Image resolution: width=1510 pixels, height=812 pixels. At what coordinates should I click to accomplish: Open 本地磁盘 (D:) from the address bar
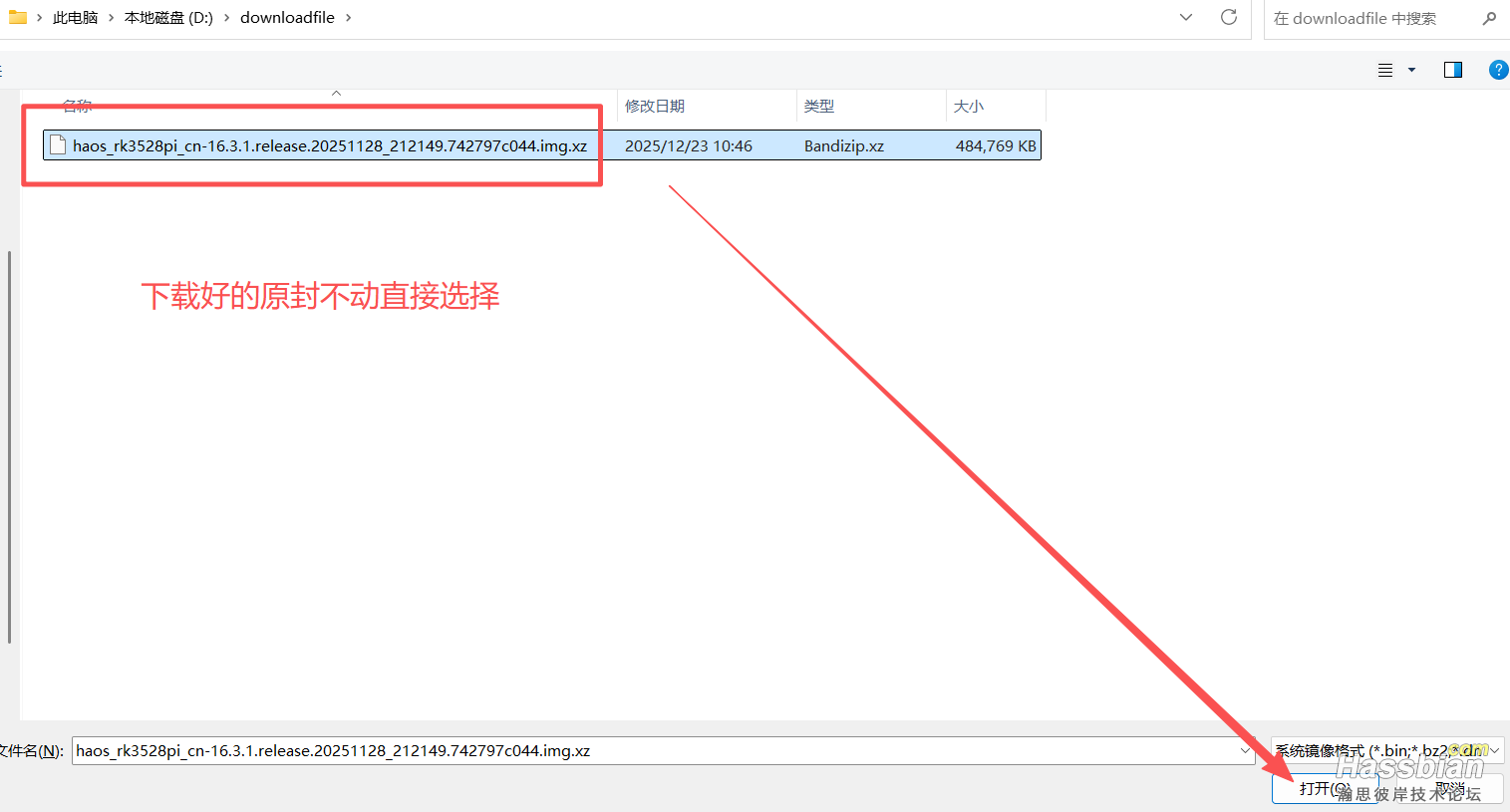pyautogui.click(x=167, y=17)
